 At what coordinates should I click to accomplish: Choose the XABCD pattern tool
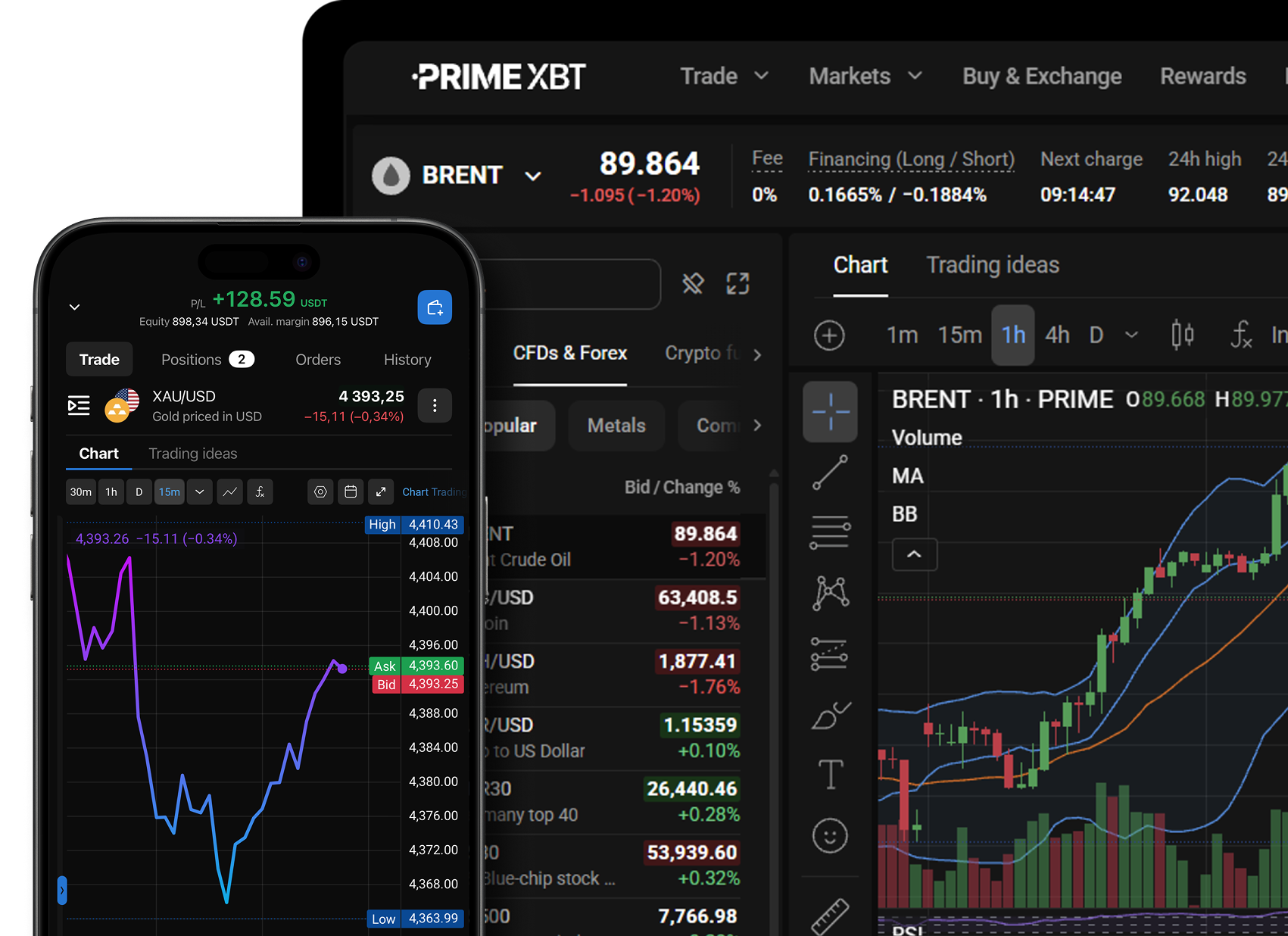point(831,592)
